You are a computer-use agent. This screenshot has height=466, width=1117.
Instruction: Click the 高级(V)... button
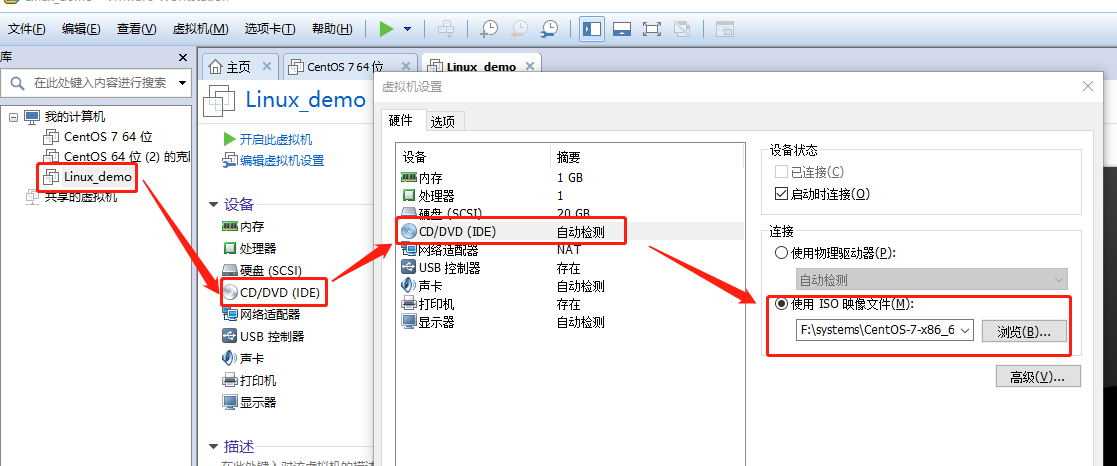[x=1038, y=377]
